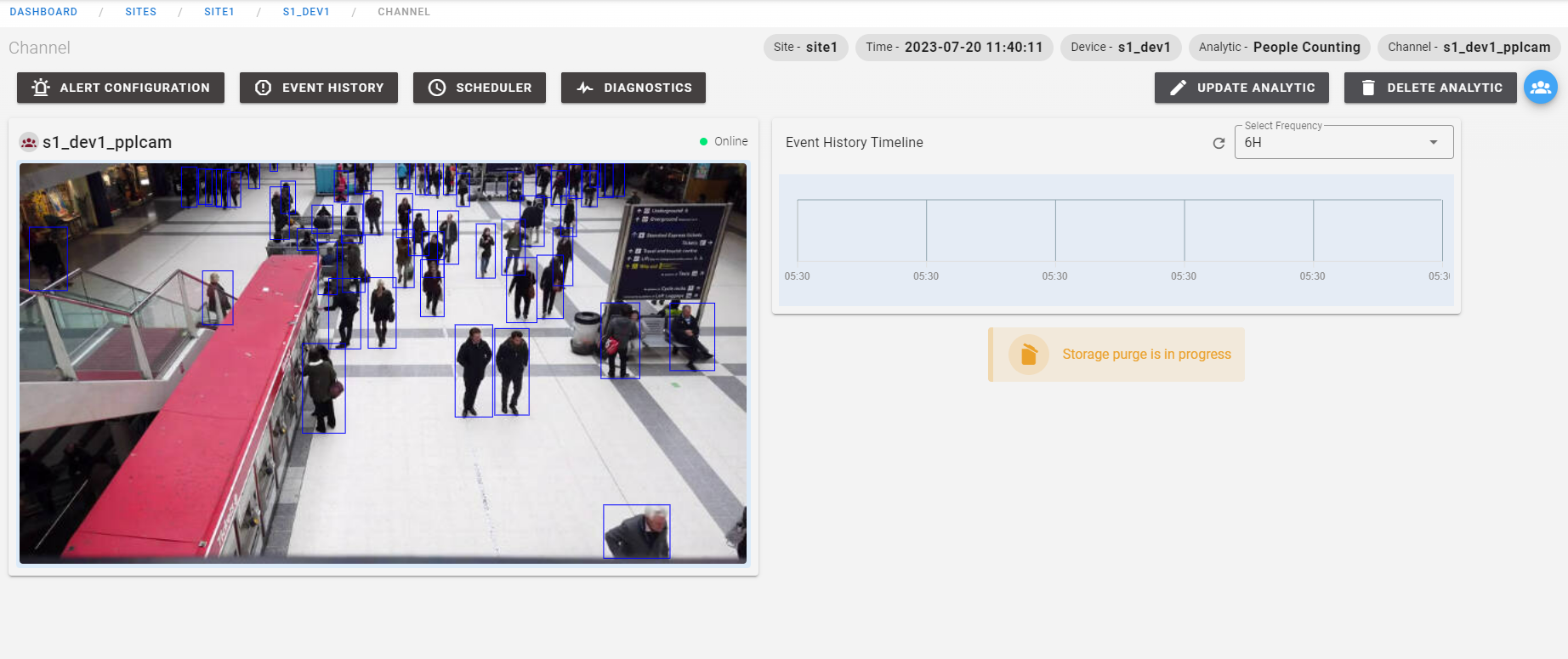Click the alarm icon on Alert Configuration
1568x659 pixels.
tap(40, 88)
